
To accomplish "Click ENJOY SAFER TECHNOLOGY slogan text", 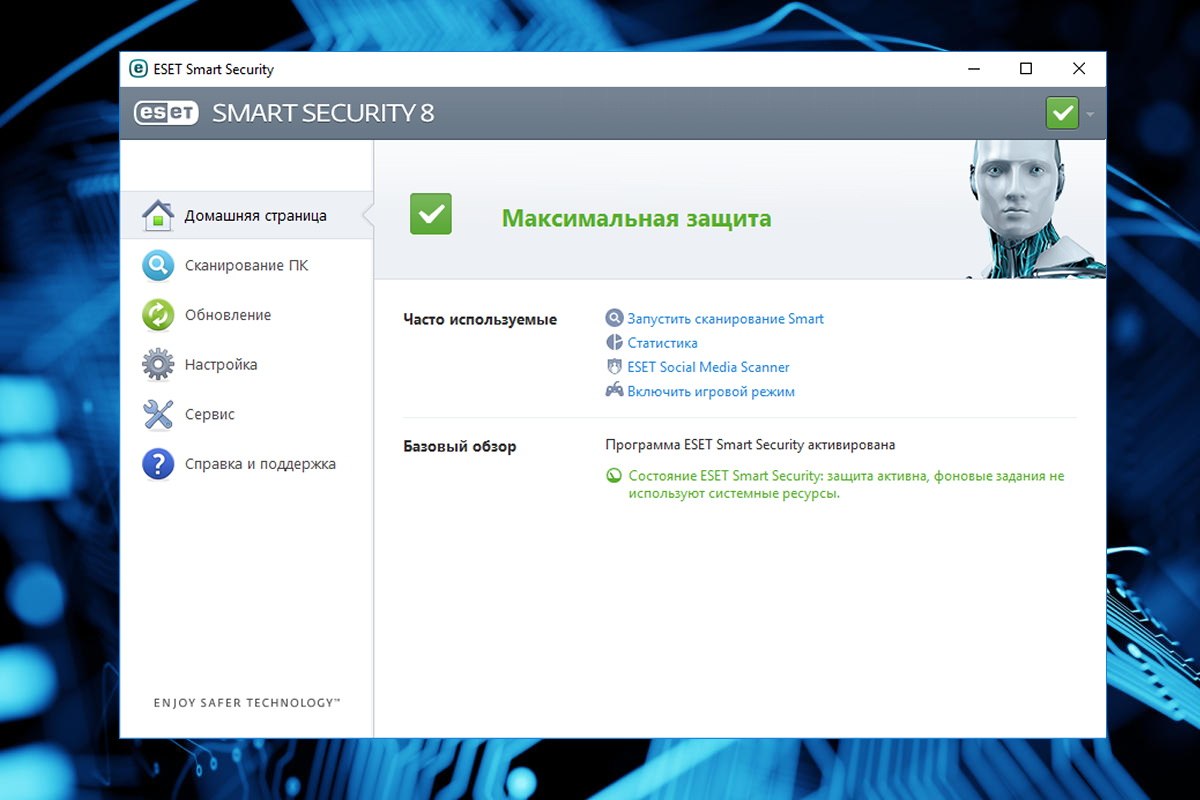I will pos(247,703).
